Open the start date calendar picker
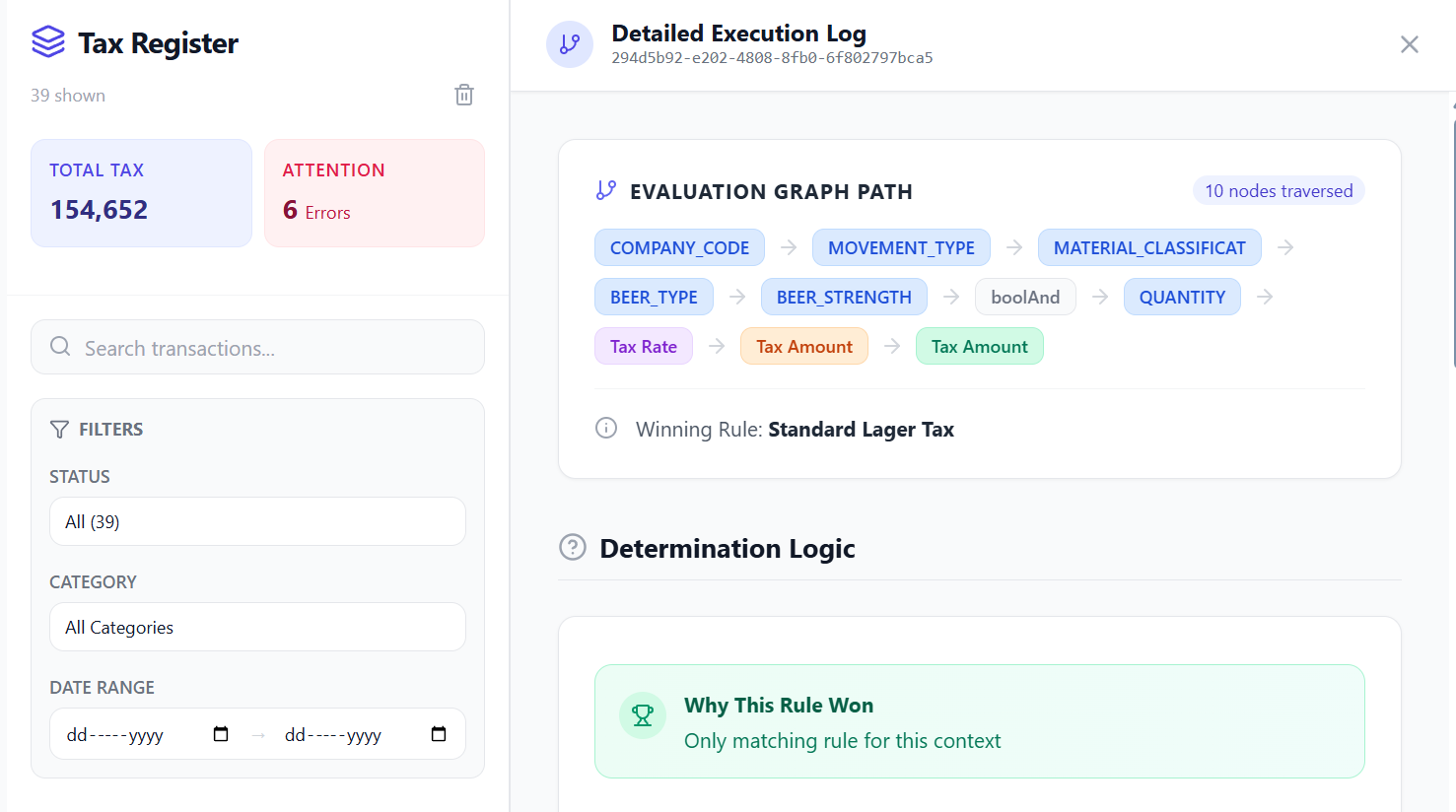This screenshot has width=1456, height=812. [x=221, y=734]
